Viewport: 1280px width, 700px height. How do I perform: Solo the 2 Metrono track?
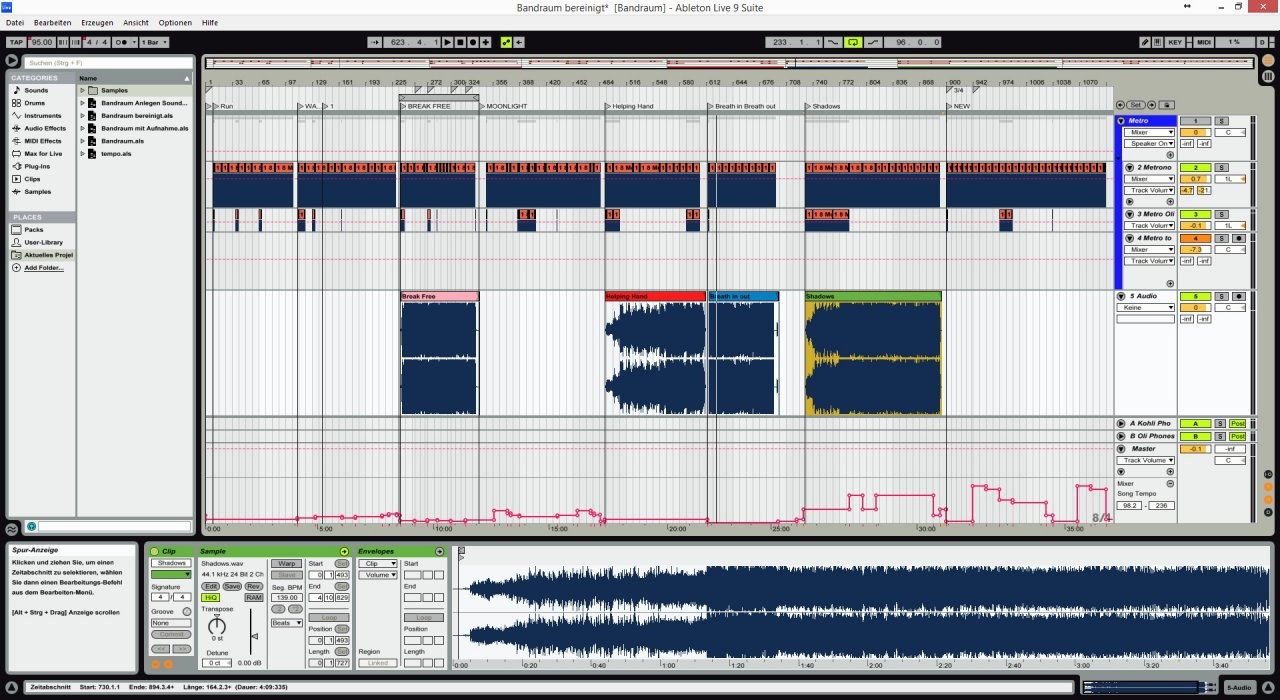pos(1221,168)
